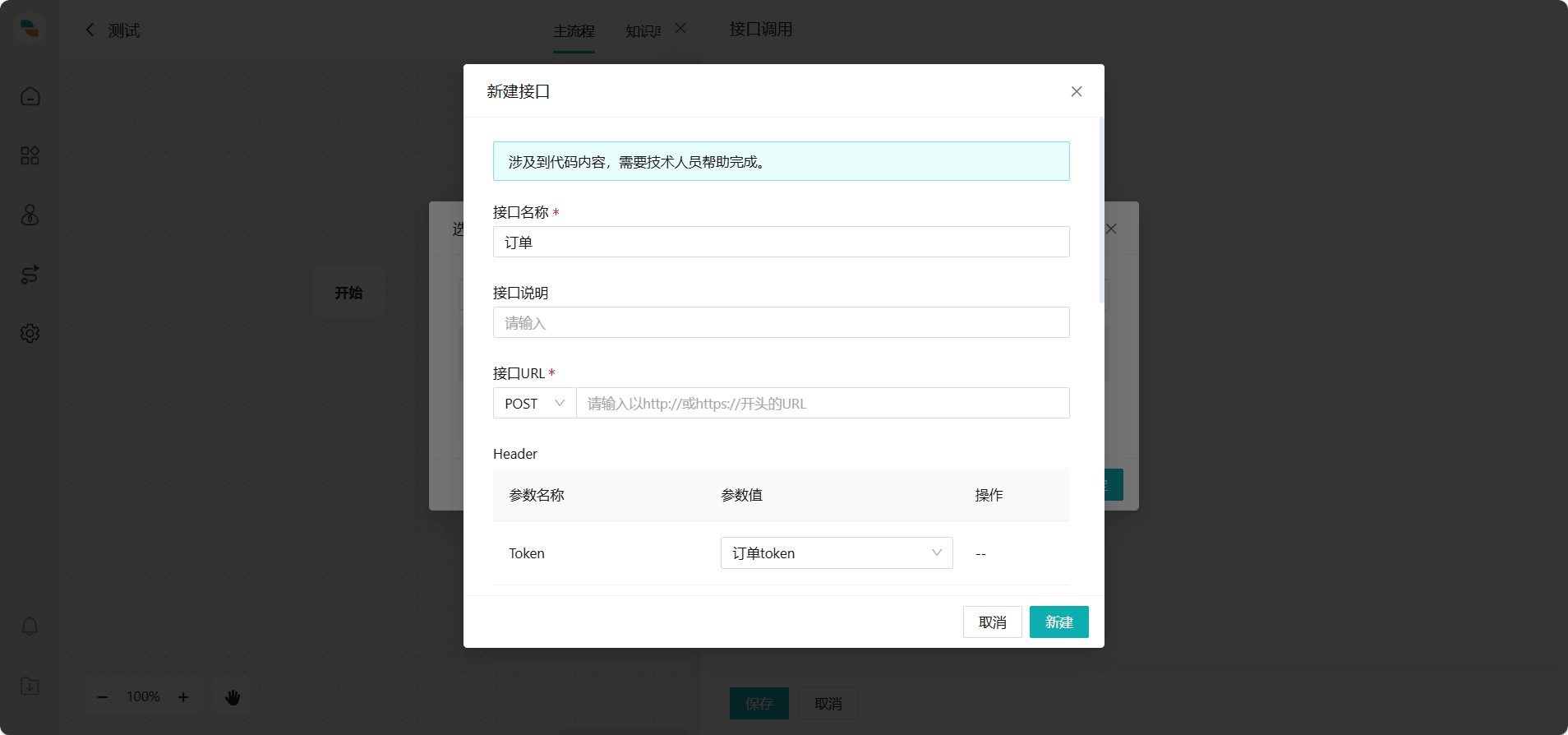This screenshot has width=1568, height=735.
Task: Click the back arrow next to 测试
Action: [x=90, y=30]
